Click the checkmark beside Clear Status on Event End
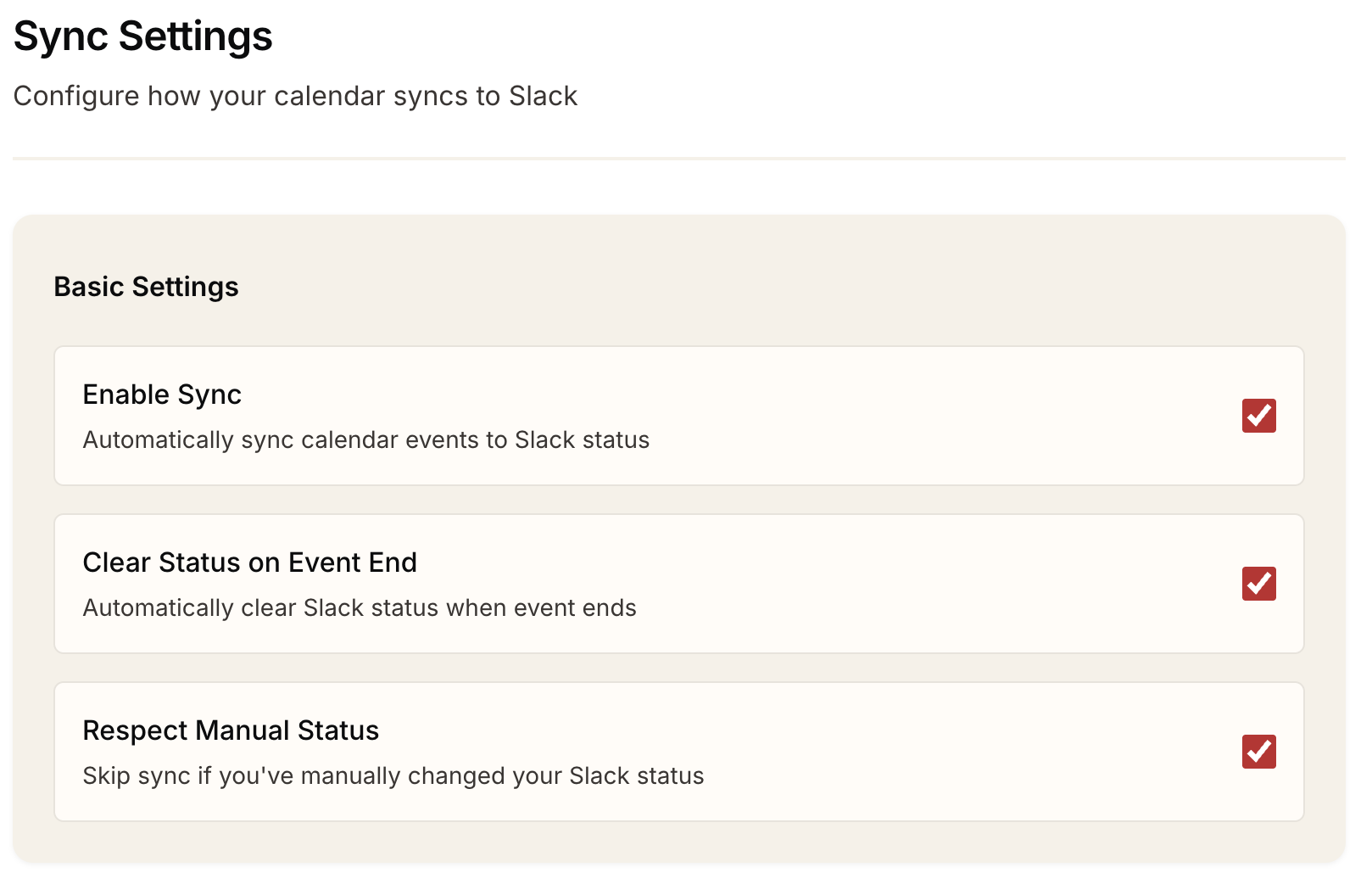The width and height of the screenshot is (1372, 884). (1258, 583)
